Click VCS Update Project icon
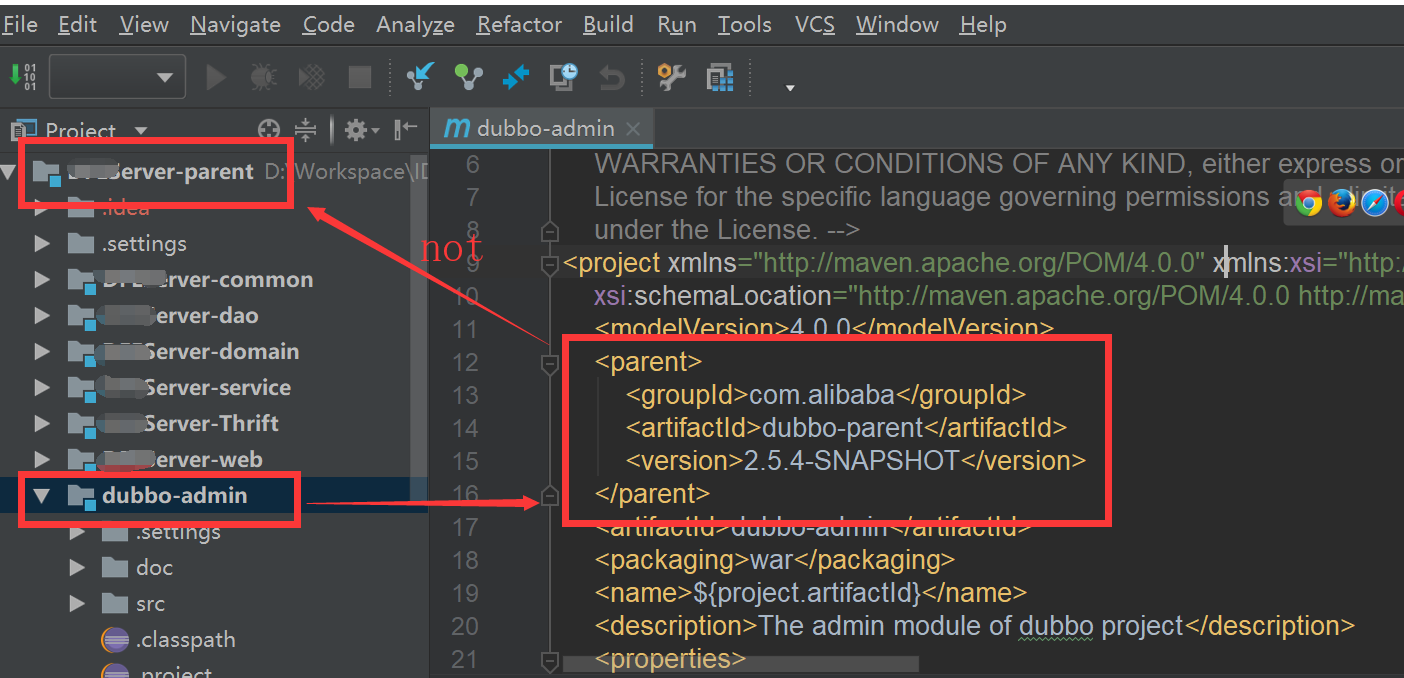The height and width of the screenshot is (678, 1404). pos(421,76)
